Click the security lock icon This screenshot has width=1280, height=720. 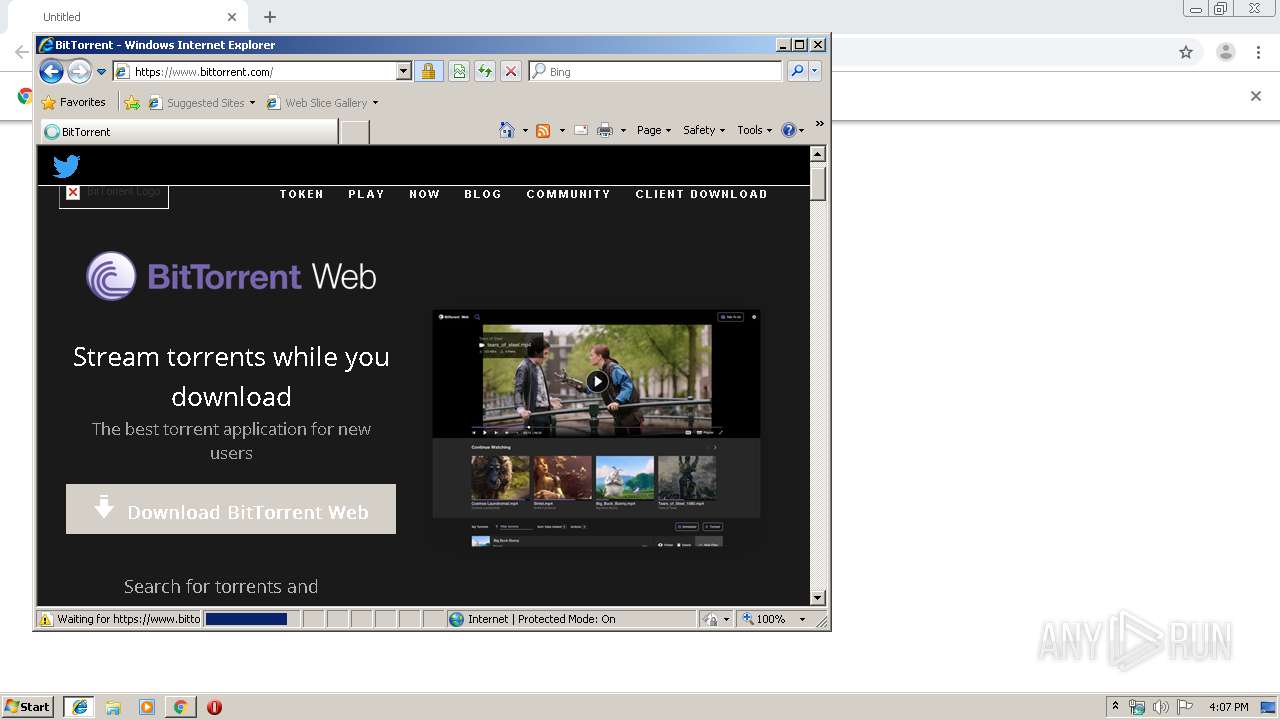tap(428, 72)
